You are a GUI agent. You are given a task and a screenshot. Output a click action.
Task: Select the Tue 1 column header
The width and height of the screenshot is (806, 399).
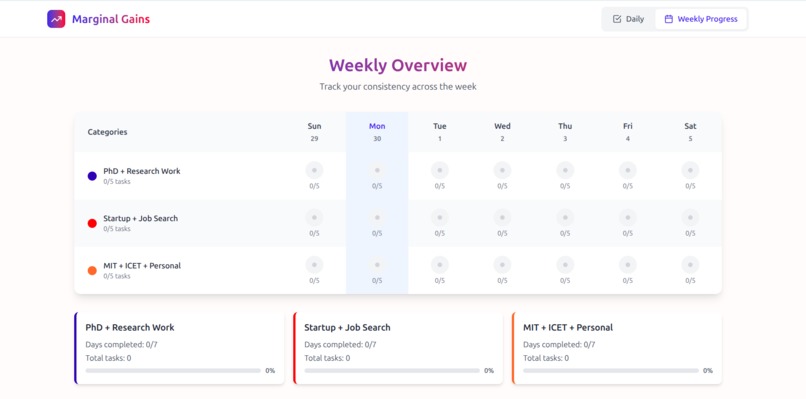click(439, 132)
